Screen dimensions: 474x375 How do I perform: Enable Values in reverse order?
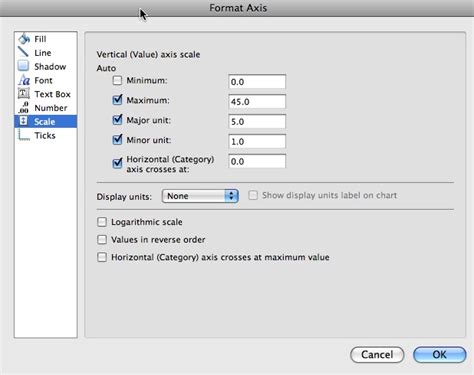pos(102,240)
